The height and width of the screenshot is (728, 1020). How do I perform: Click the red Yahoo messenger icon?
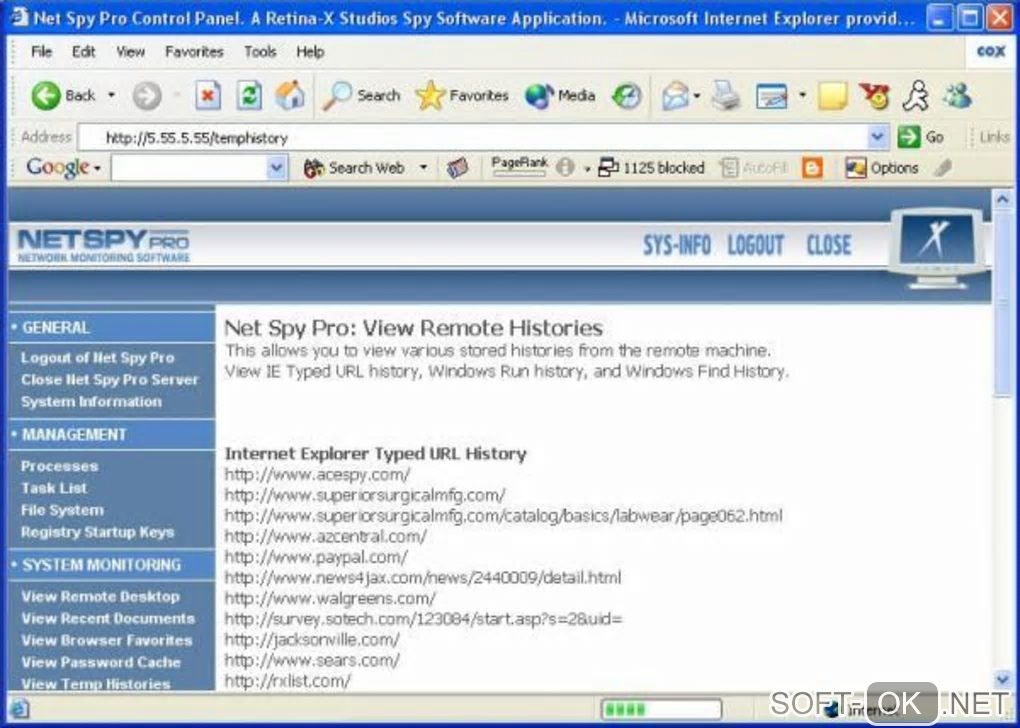[x=874, y=96]
